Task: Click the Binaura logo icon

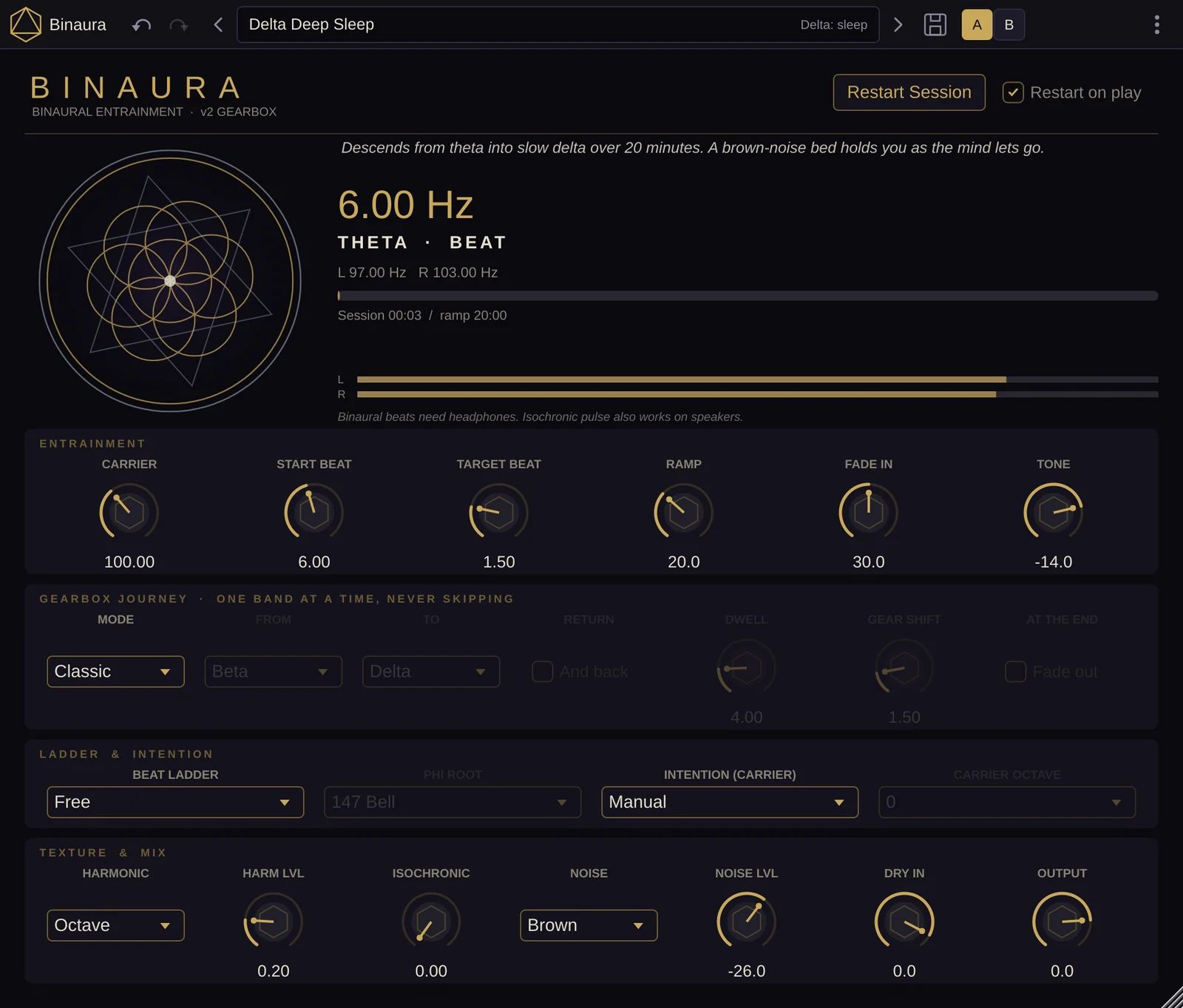Action: pyautogui.click(x=25, y=24)
